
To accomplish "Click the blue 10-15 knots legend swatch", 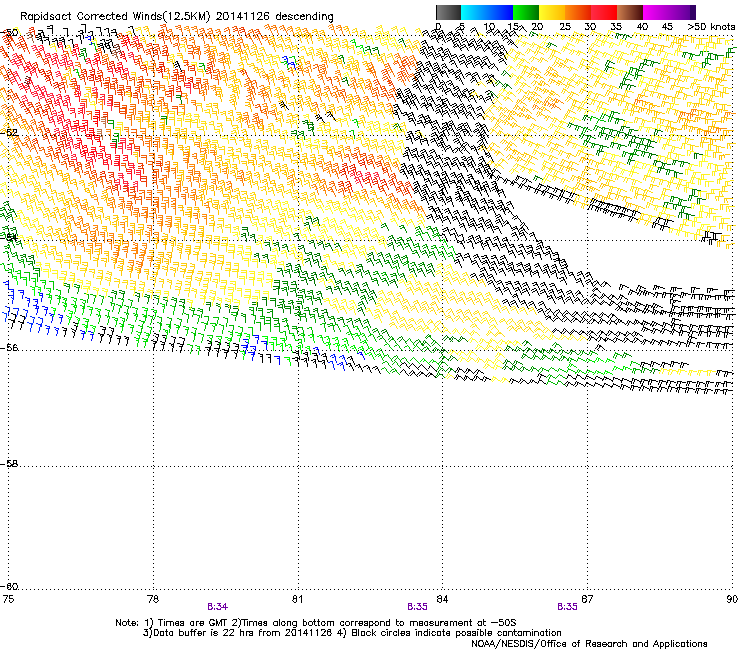I will (500, 12).
